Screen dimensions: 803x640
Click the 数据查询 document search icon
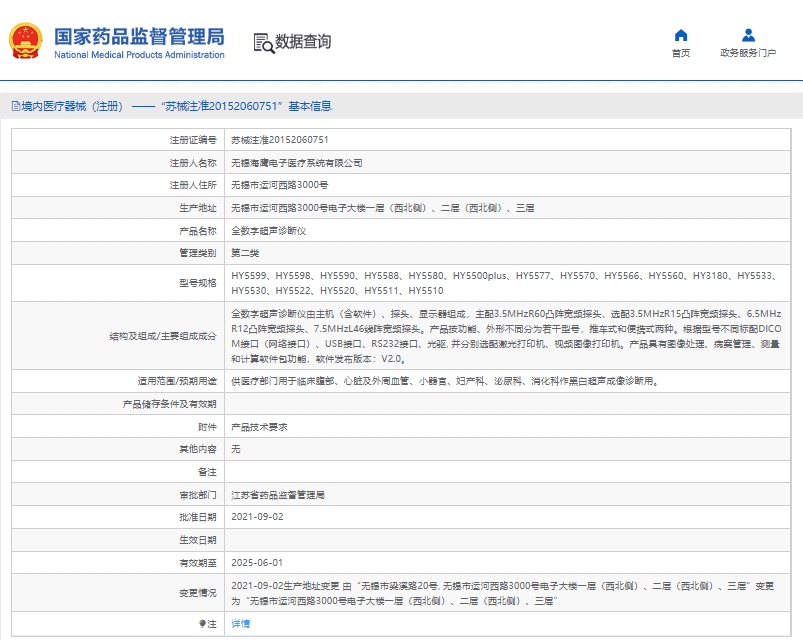264,43
